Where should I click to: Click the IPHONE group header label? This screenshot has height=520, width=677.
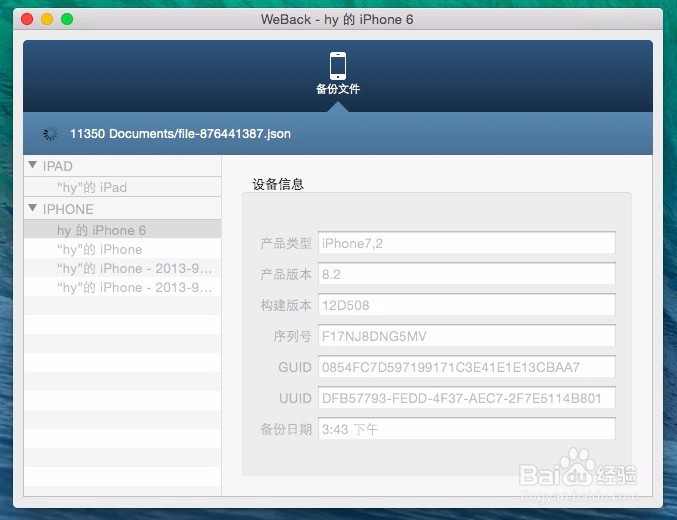point(68,209)
